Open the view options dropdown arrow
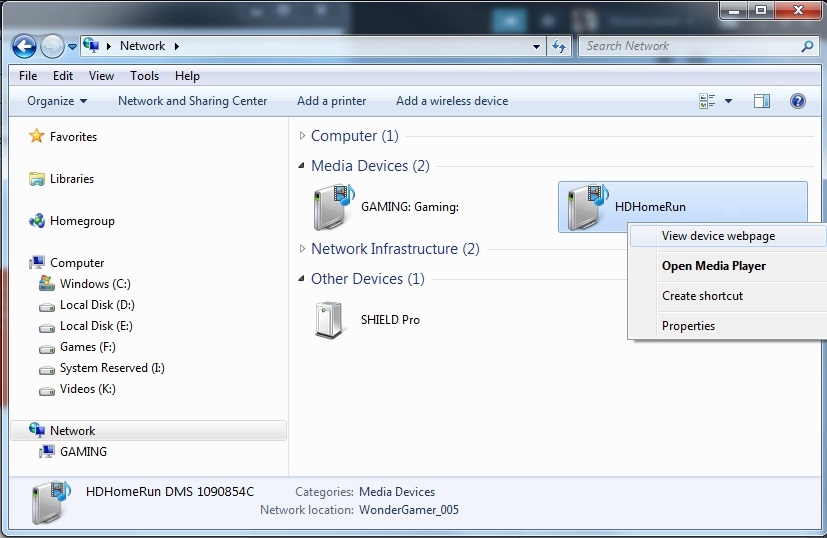 click(x=728, y=101)
